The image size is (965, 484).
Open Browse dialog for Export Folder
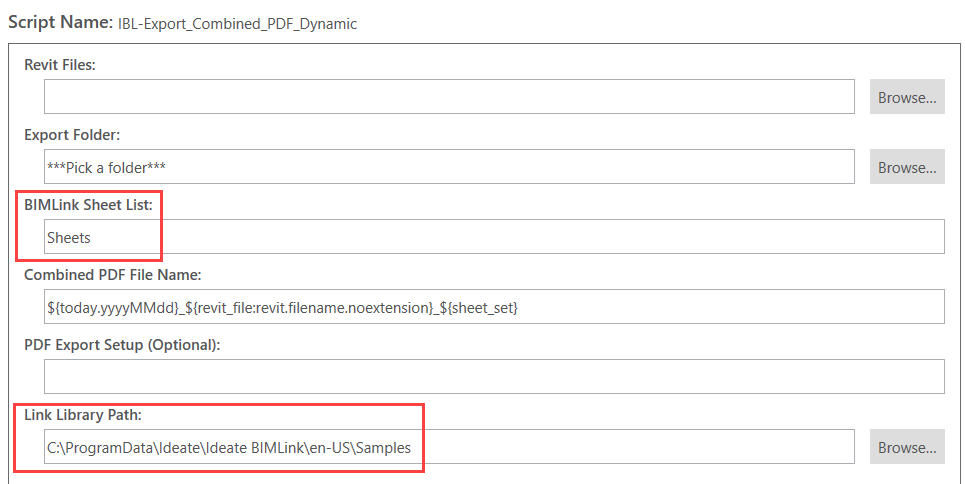click(x=907, y=167)
